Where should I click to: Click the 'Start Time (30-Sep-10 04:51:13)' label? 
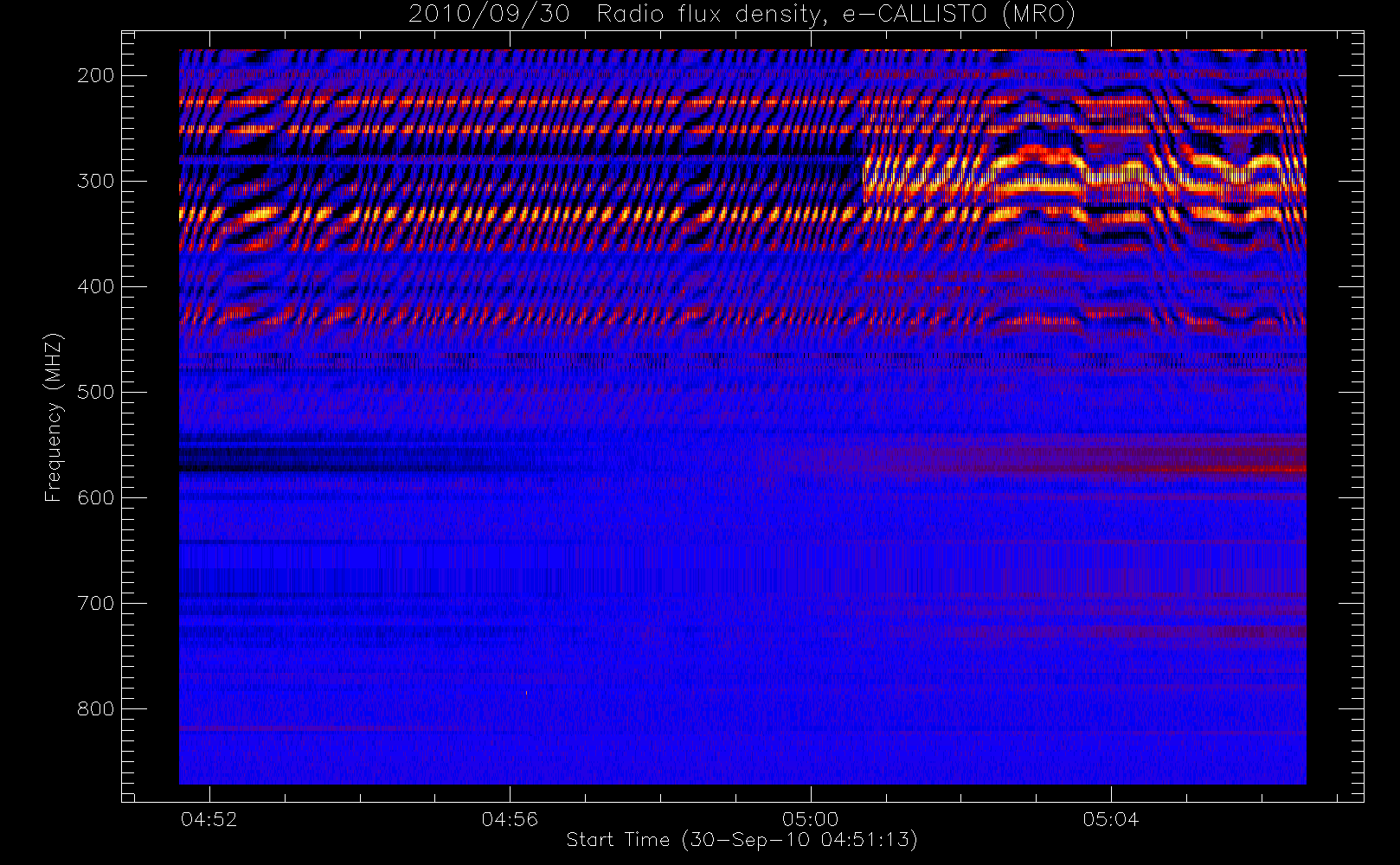pyautogui.click(x=742, y=840)
